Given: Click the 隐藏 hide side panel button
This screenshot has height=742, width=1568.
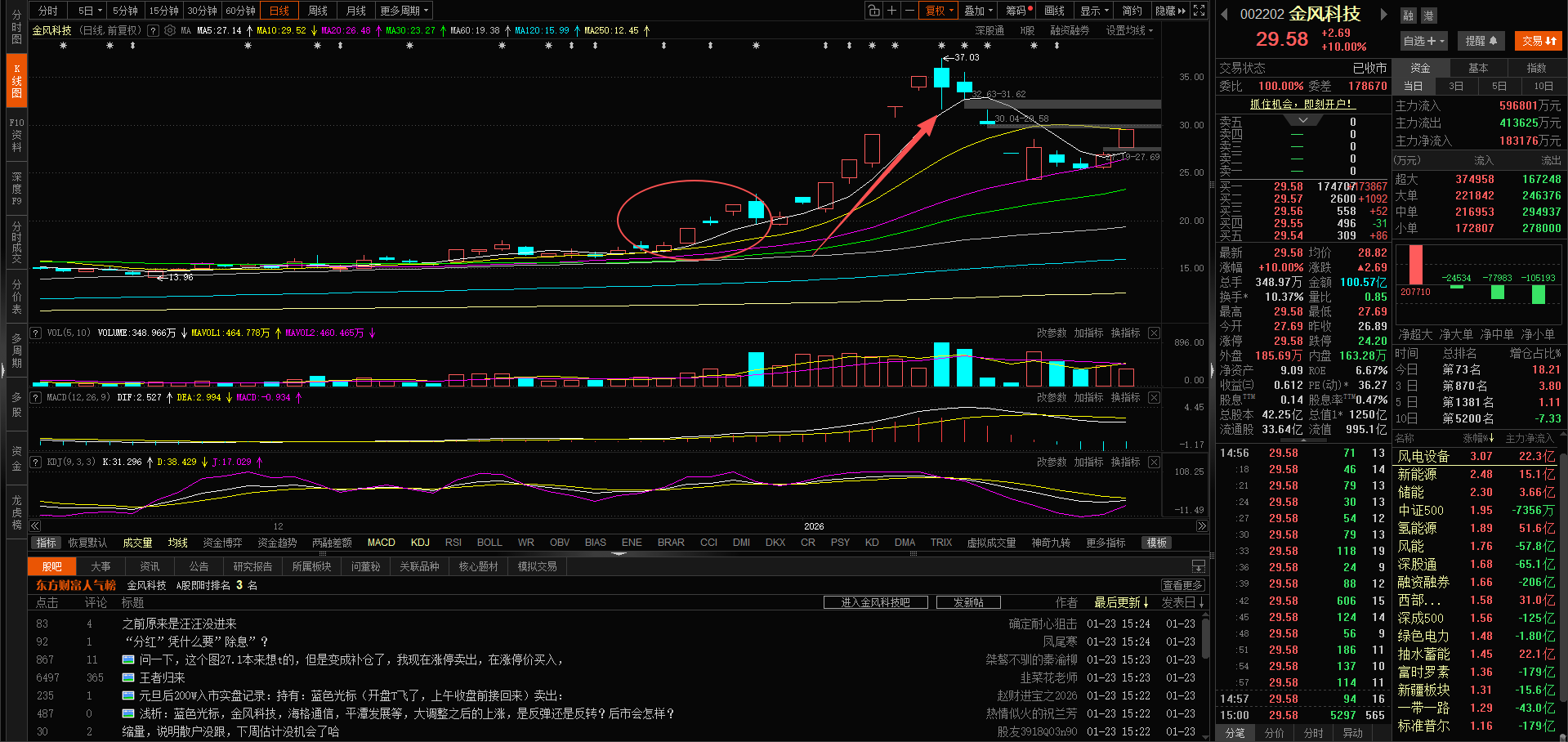Looking at the screenshot, I should point(1170,11).
